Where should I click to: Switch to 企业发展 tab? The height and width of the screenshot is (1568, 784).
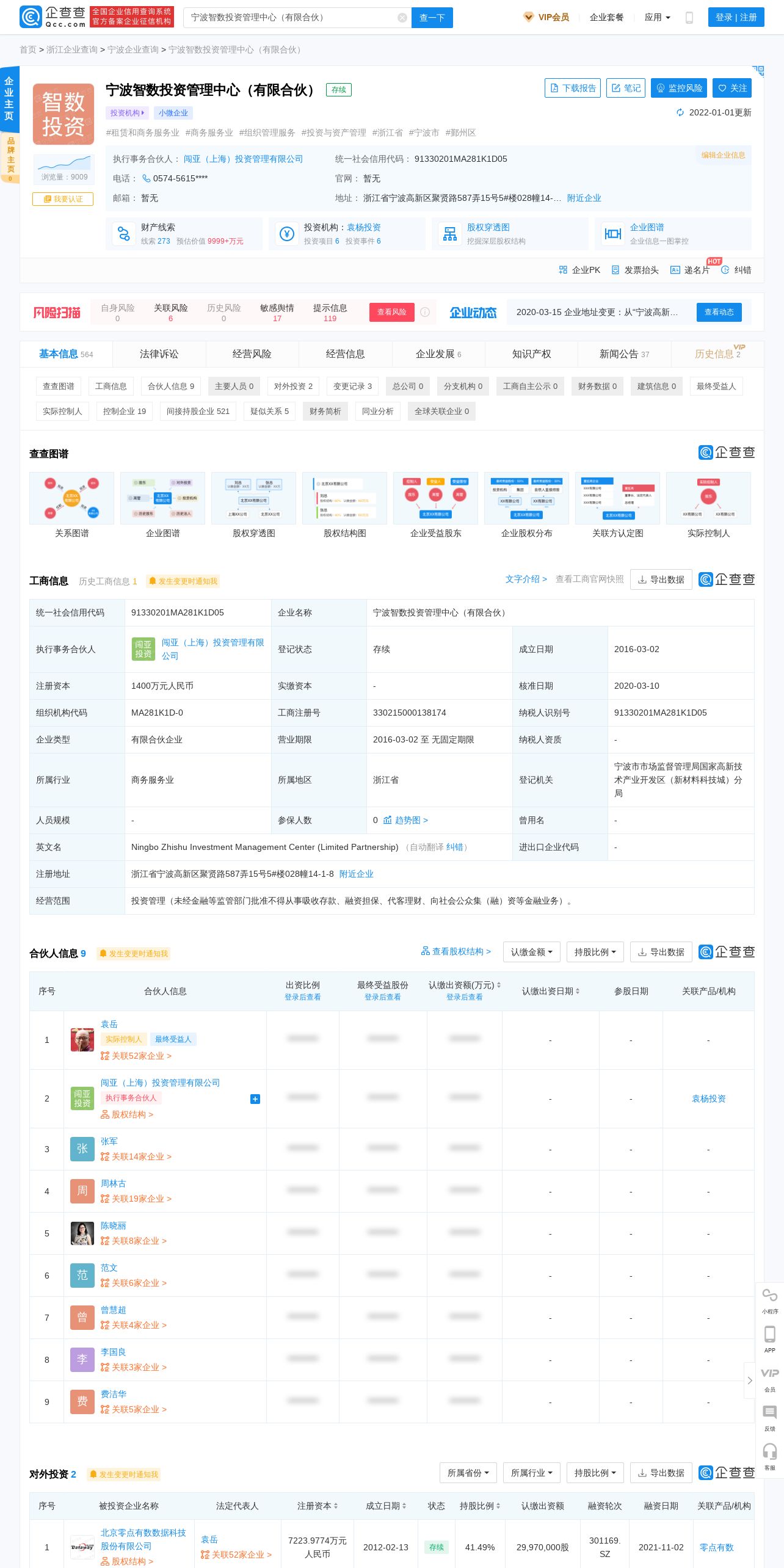point(438,354)
